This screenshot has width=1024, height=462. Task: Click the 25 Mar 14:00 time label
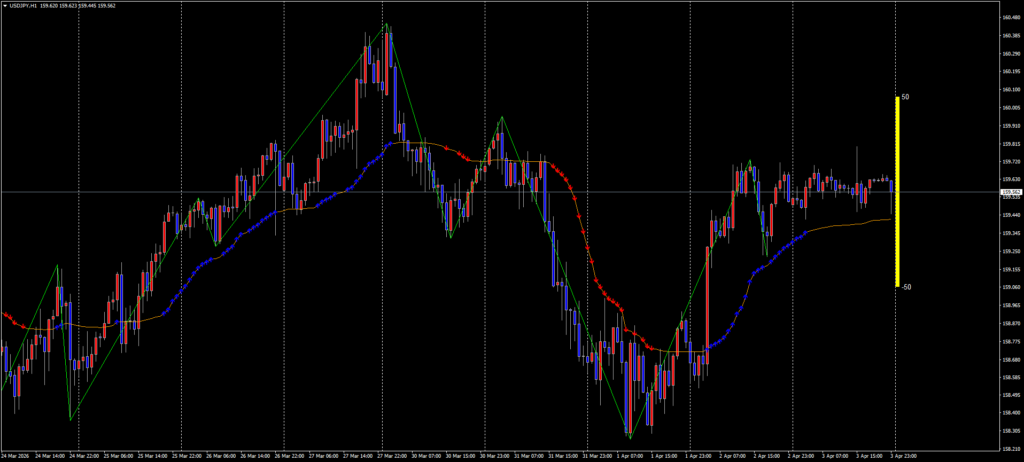click(x=153, y=455)
